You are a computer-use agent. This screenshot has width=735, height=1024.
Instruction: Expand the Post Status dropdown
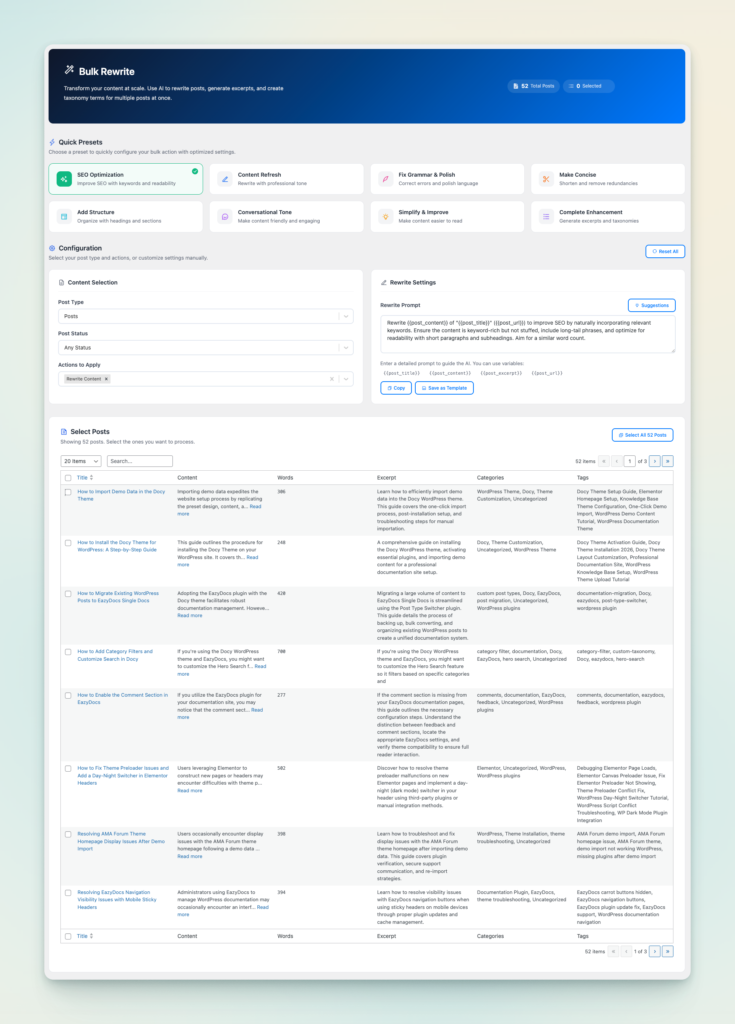click(x=205, y=348)
